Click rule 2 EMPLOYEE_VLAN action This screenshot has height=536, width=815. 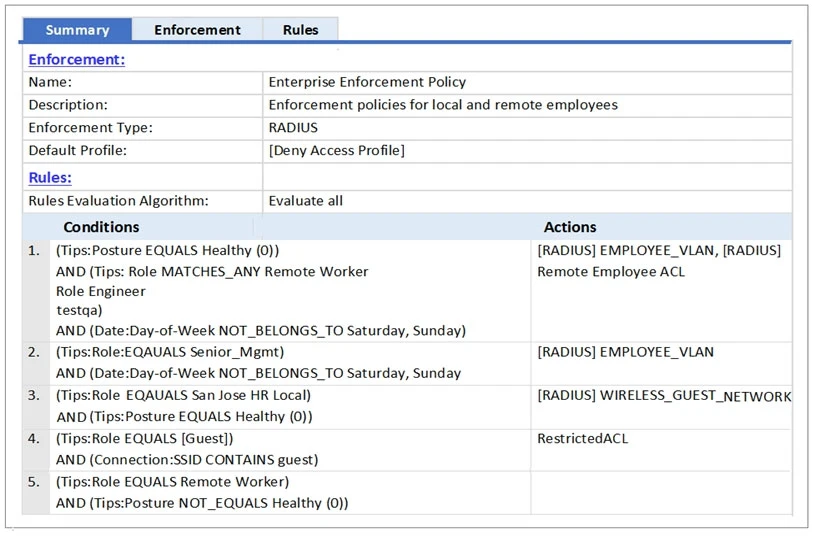pos(625,352)
